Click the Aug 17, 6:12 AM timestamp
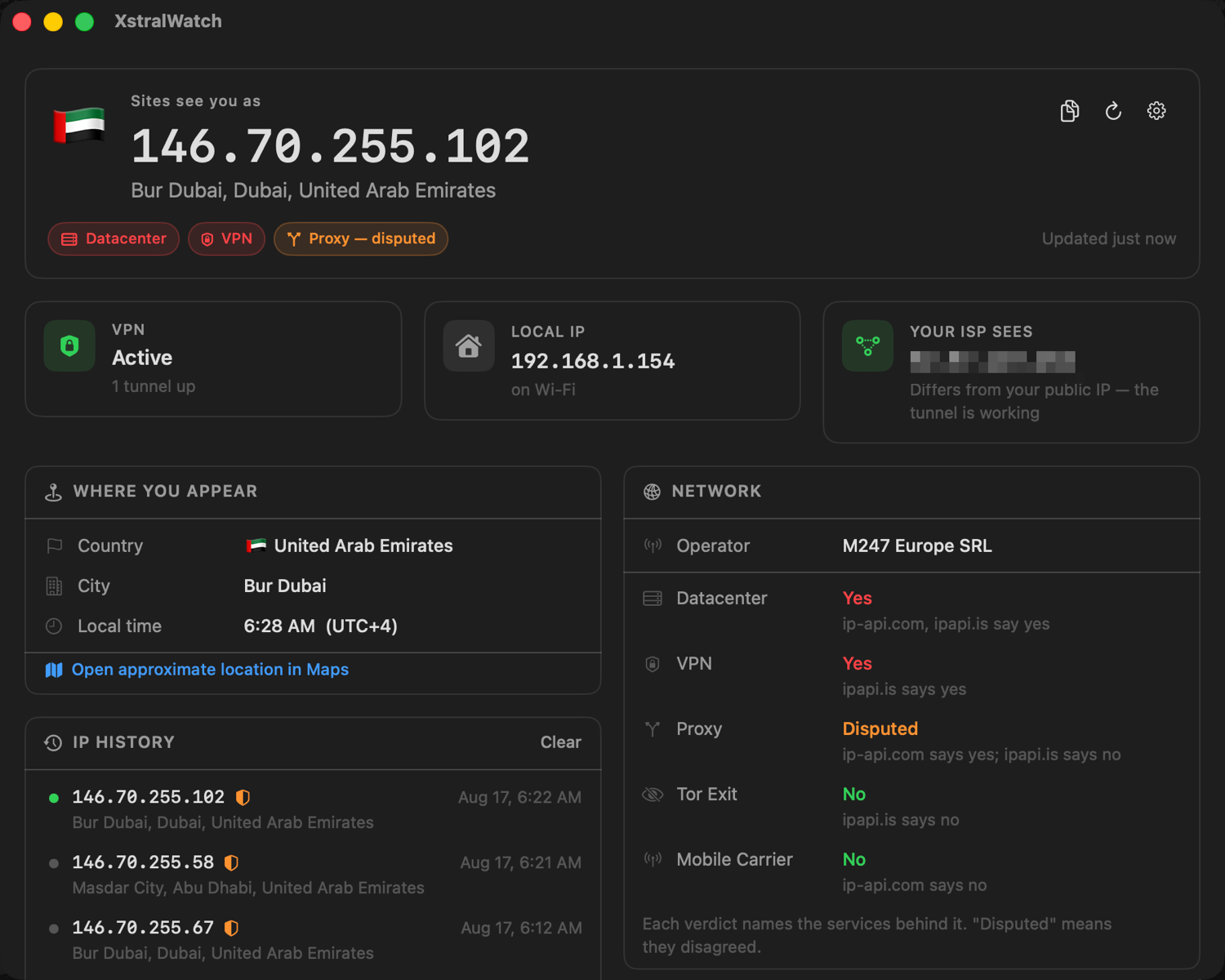 [x=521, y=928]
